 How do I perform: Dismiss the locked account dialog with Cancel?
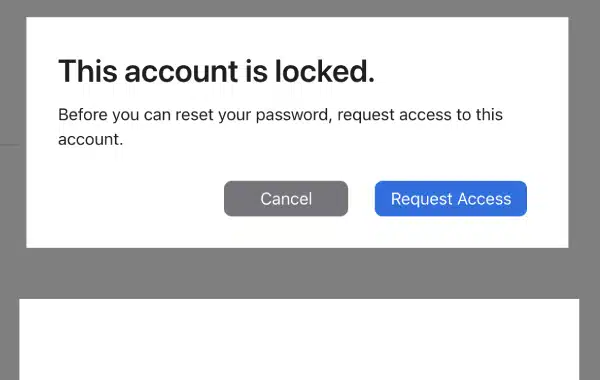(x=286, y=199)
